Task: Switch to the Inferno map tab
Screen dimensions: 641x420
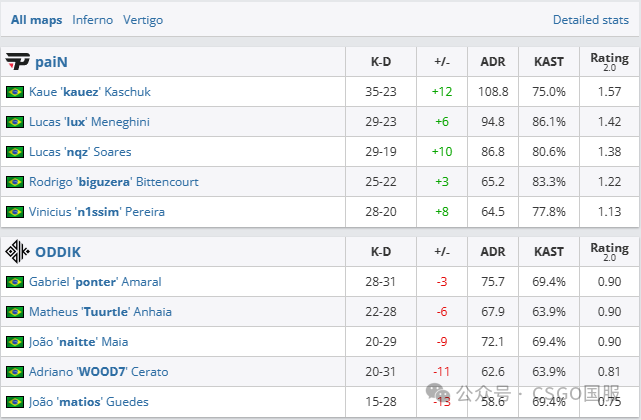Action: tap(92, 20)
